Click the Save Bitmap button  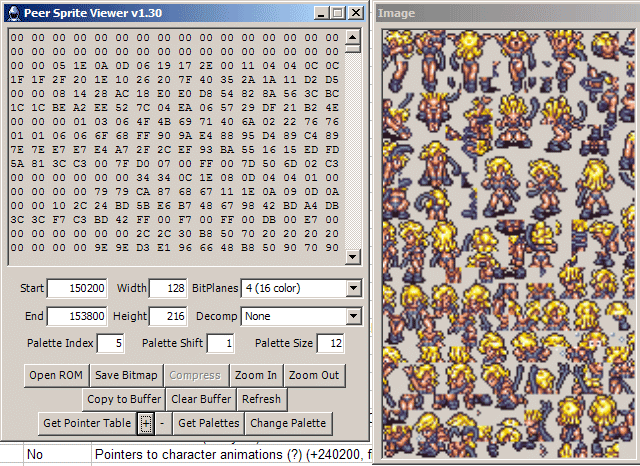[x=127, y=375]
